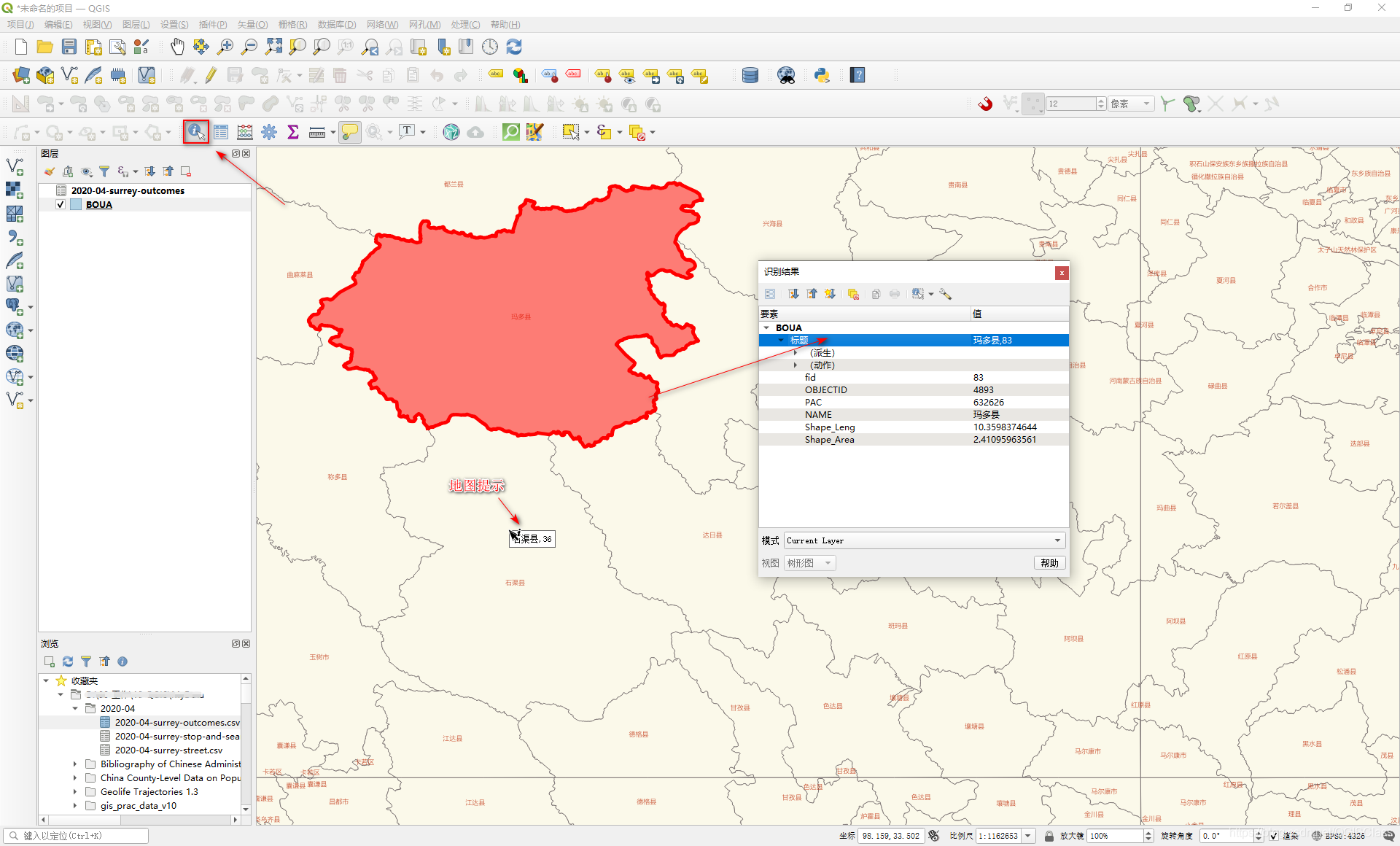This screenshot has width=1400, height=846.
Task: Click the Refresh map icon
Action: [514, 47]
